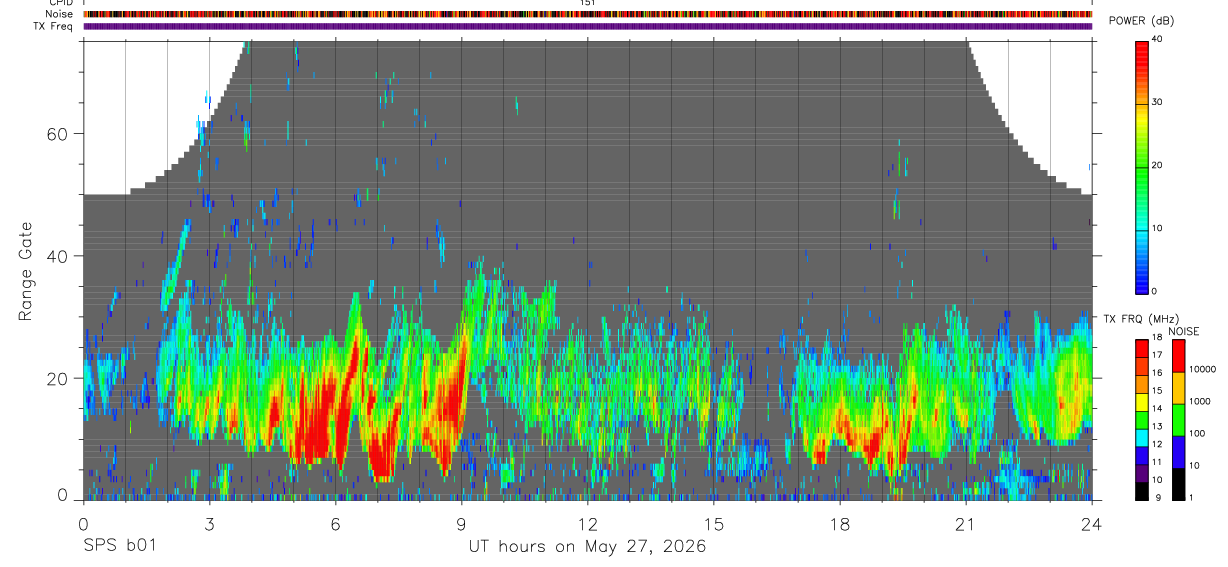The height and width of the screenshot is (567, 1228).
Task: Click the CPID value 151 at top
Action: tap(588, 3)
